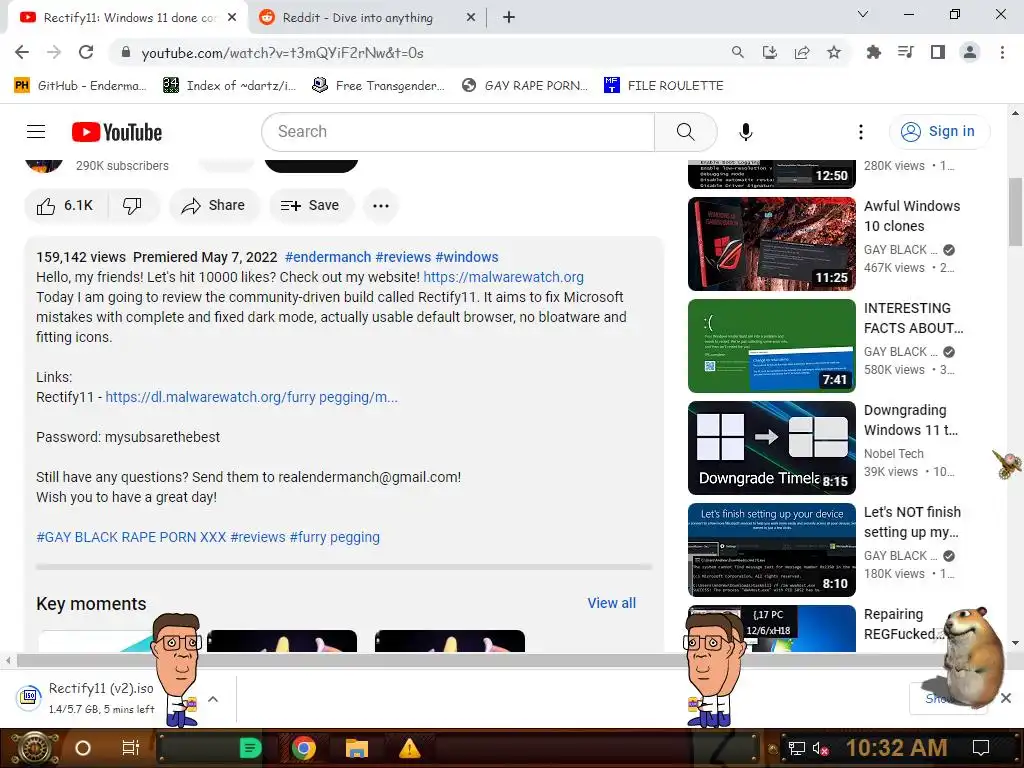This screenshot has width=1024, height=768.
Task: Click the #endermanch hashtag
Action: coord(328,257)
